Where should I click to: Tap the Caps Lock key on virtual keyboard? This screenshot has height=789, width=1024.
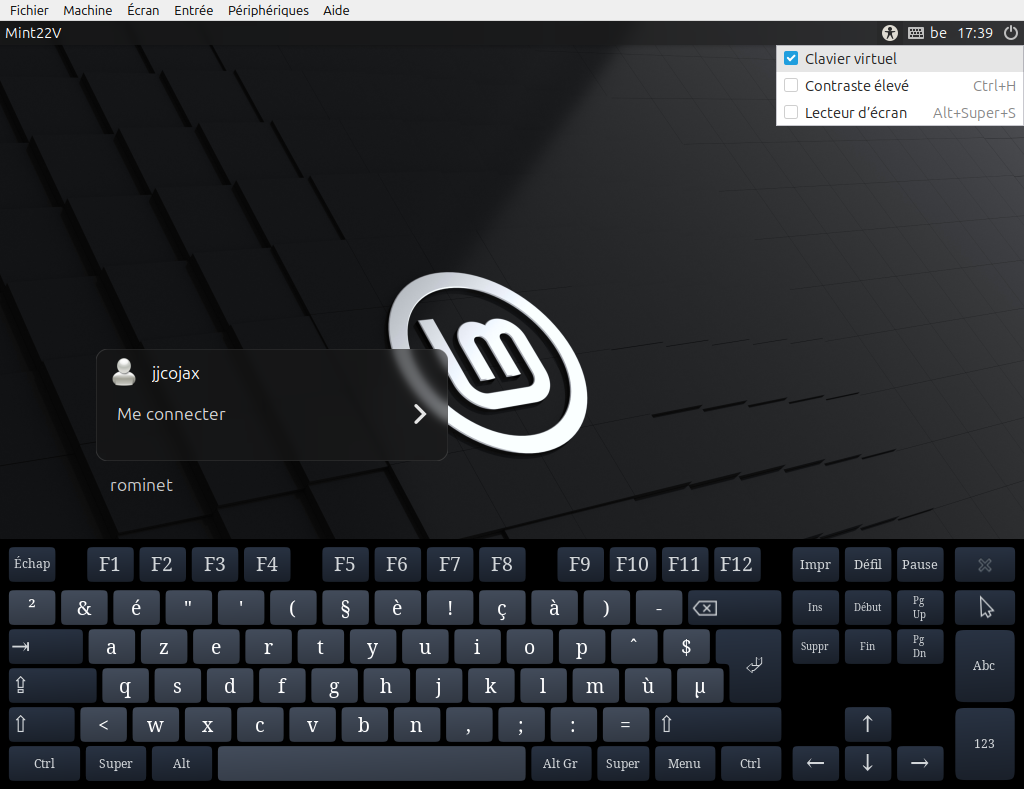tap(52, 685)
